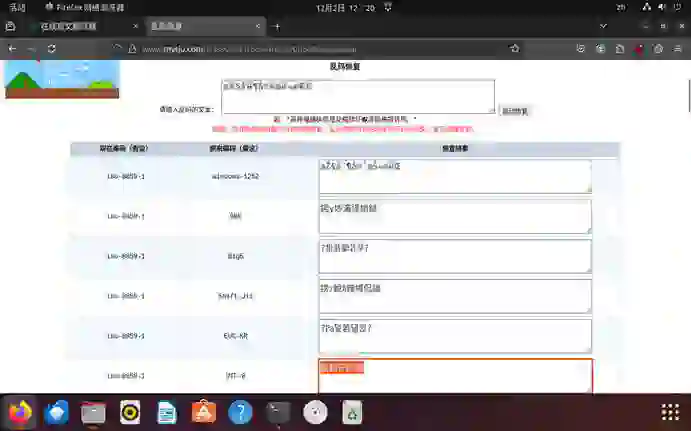Open Ubuntu Software store icon
The image size is (691, 431).
[204, 412]
